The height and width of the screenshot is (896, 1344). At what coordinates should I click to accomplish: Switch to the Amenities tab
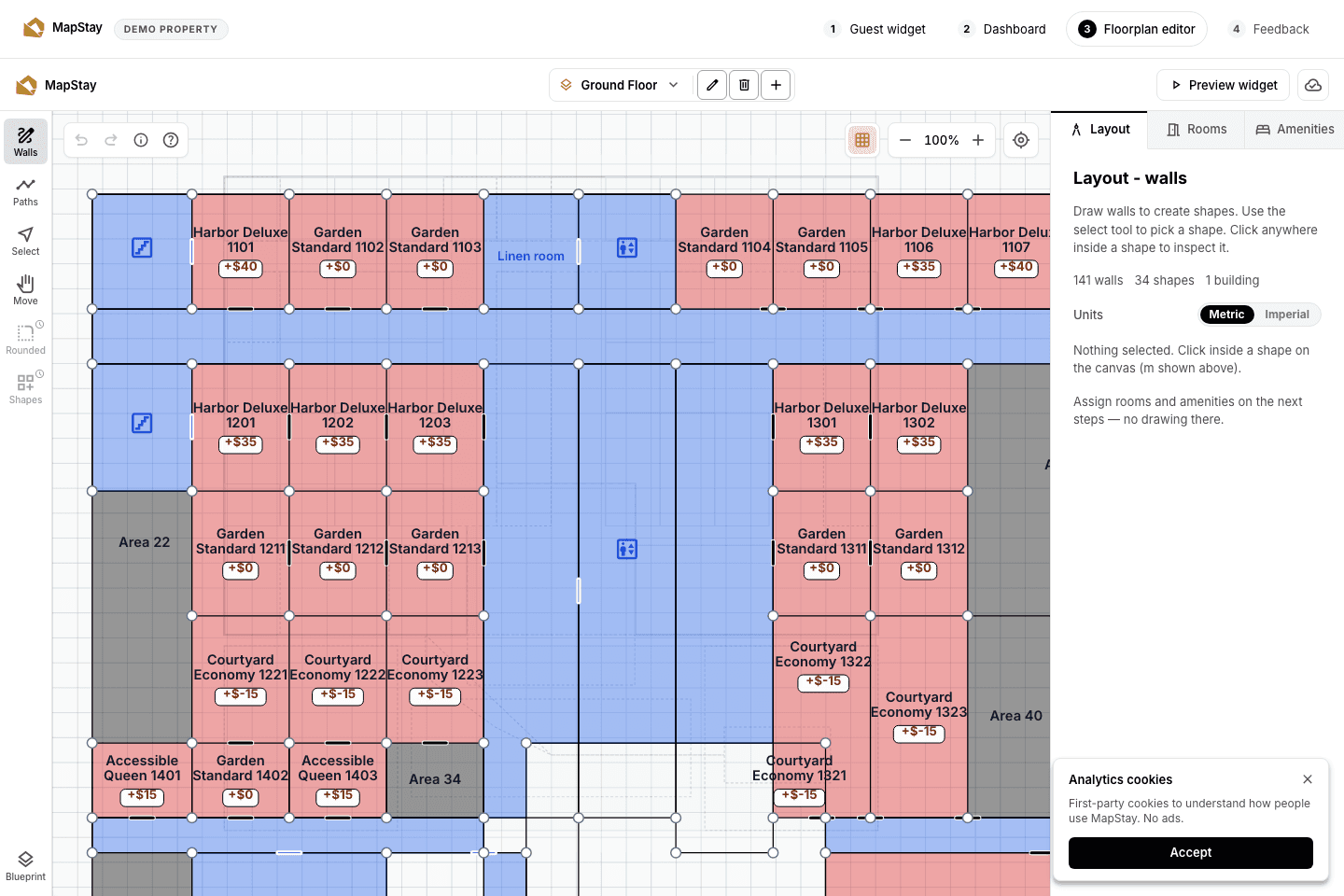pos(1295,130)
